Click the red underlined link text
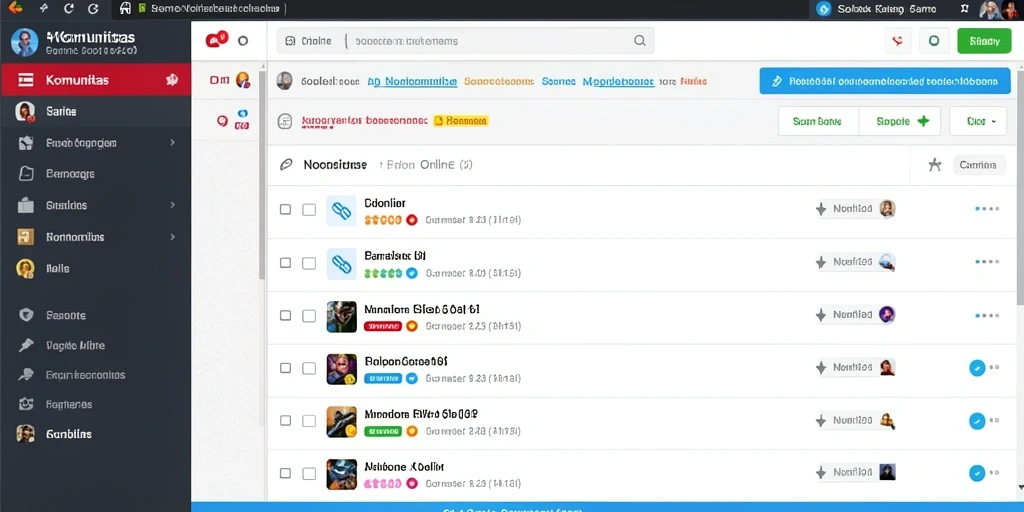 coord(364,121)
